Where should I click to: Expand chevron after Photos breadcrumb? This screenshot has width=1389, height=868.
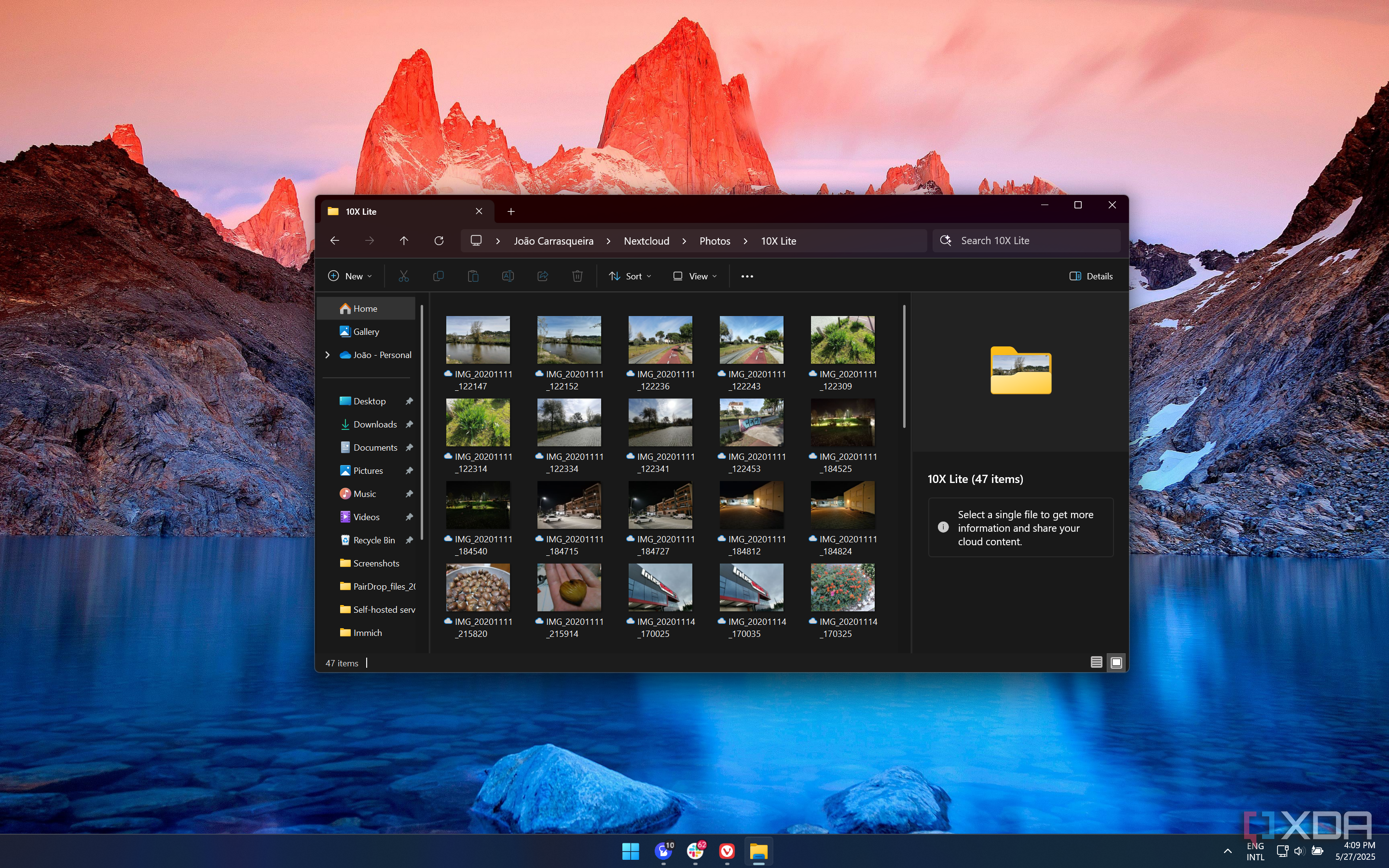pyautogui.click(x=745, y=241)
